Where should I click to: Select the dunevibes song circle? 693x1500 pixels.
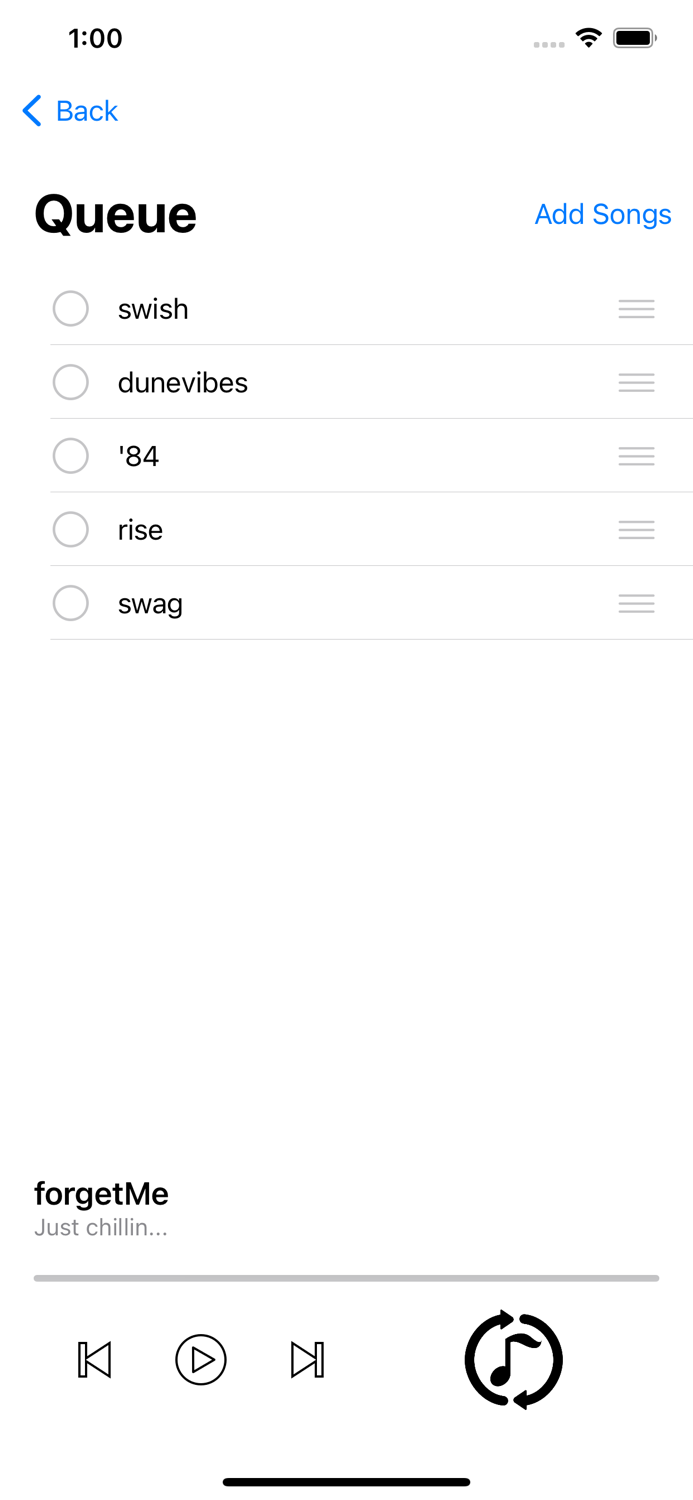71,383
